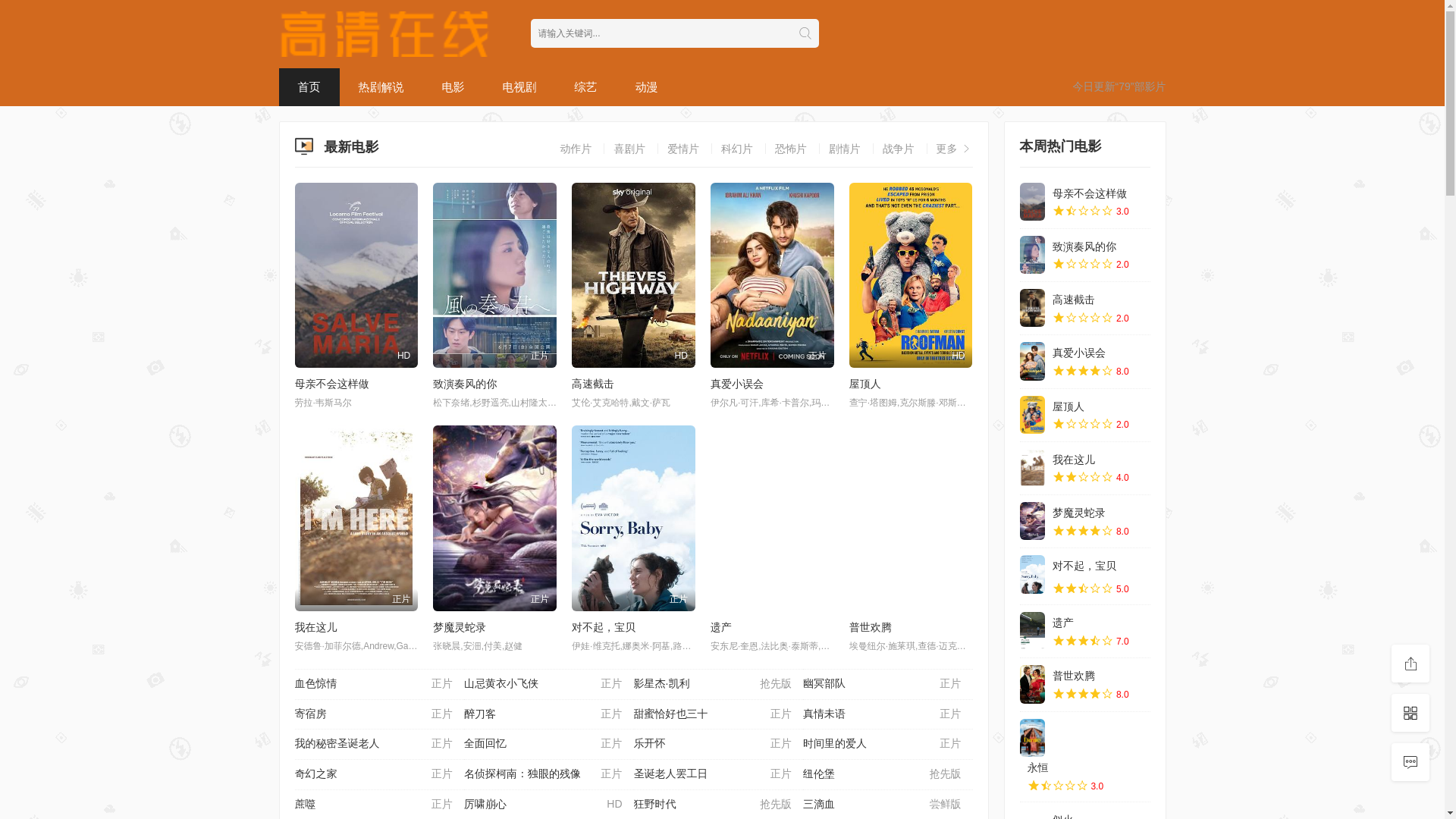Open 致演奏风的你 movie poster
1456x819 pixels.
pyautogui.click(x=494, y=275)
